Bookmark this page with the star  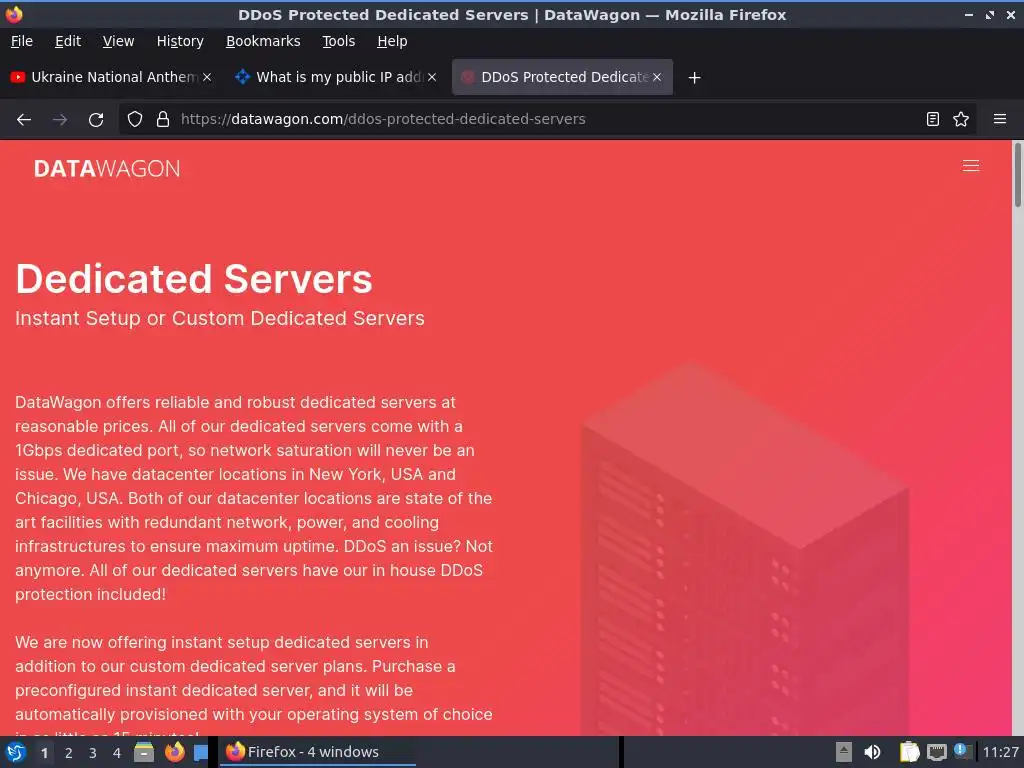coord(961,119)
